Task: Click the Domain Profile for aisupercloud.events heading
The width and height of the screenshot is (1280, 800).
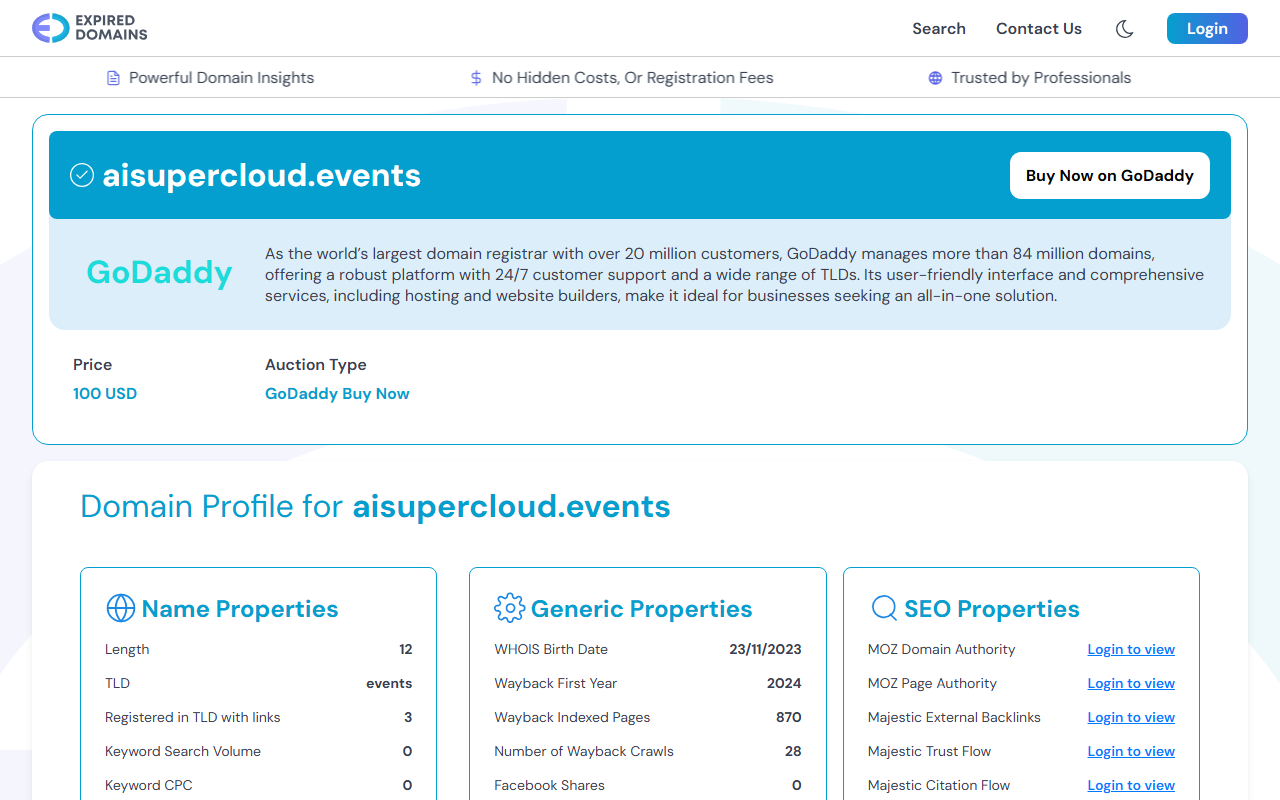Action: pyautogui.click(x=375, y=507)
